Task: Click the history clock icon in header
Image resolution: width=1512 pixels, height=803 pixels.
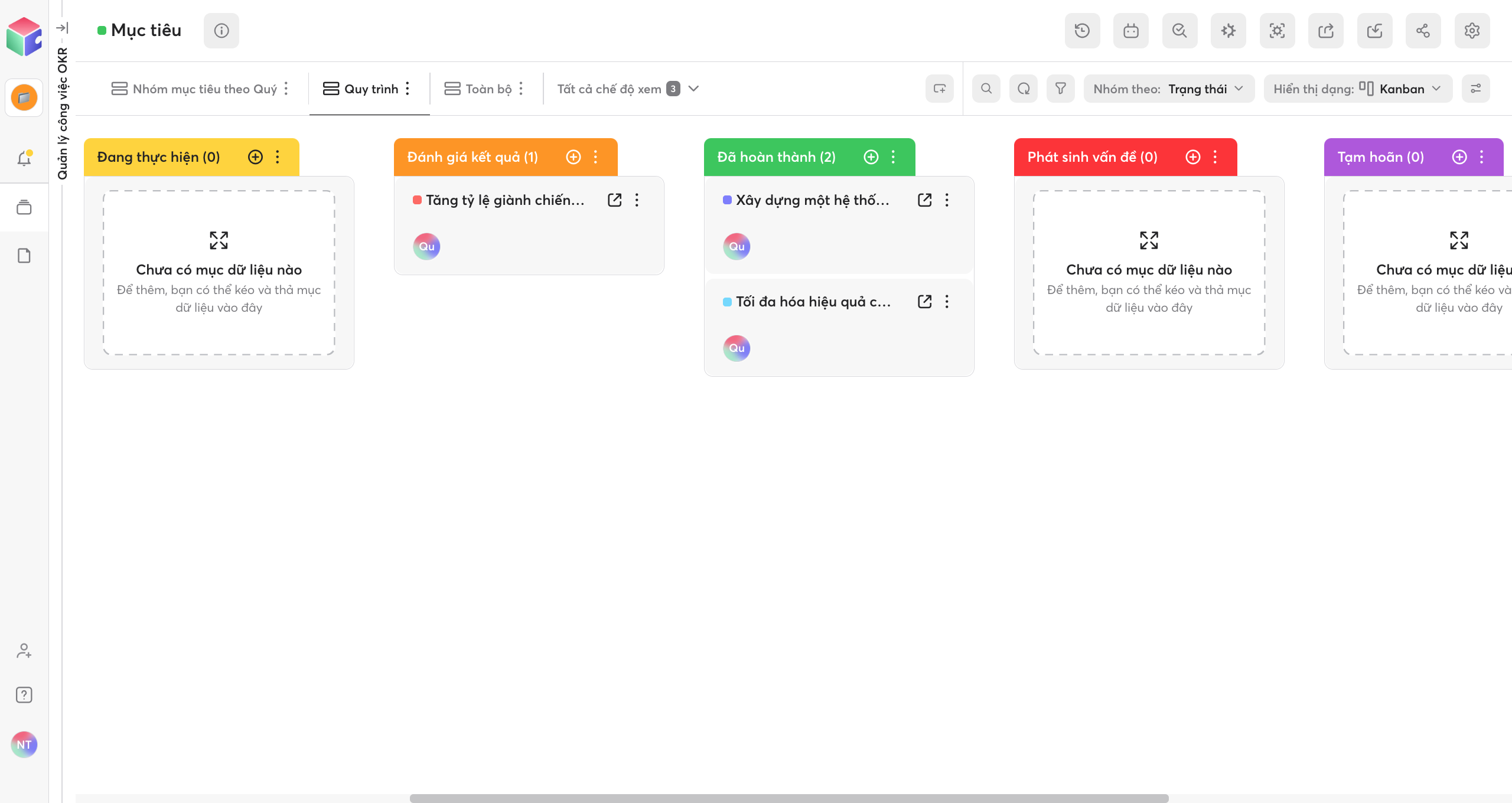Action: click(1082, 31)
